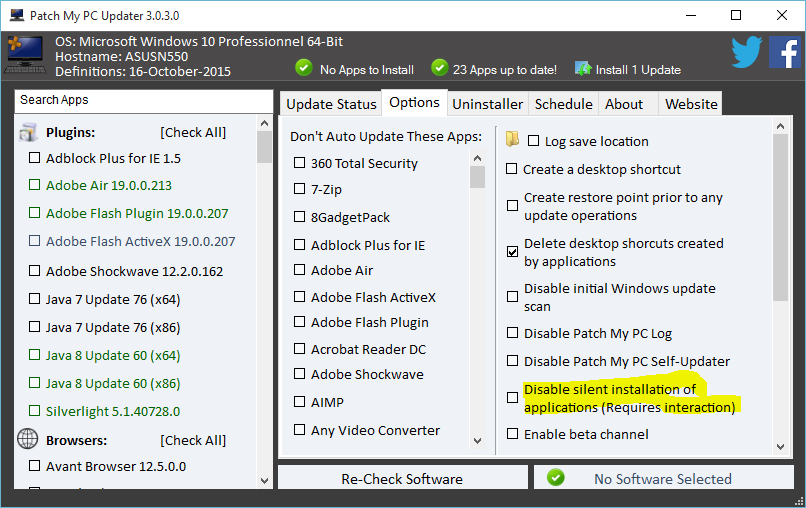806x508 pixels.
Task: Click Definitions: 16-October-2015 text
Action: tap(143, 71)
